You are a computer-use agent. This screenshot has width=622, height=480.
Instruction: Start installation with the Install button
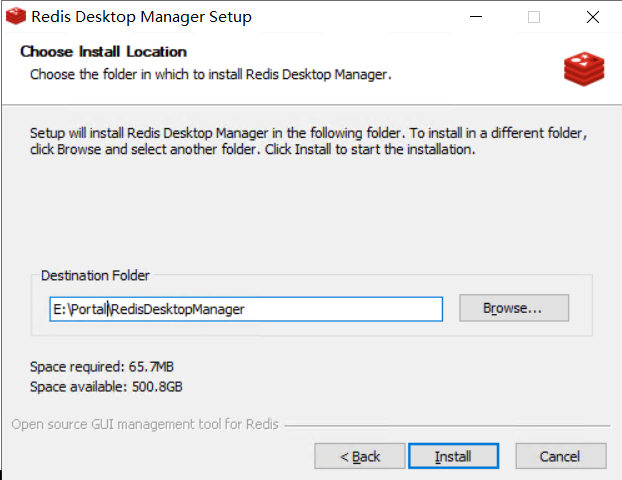pos(453,456)
